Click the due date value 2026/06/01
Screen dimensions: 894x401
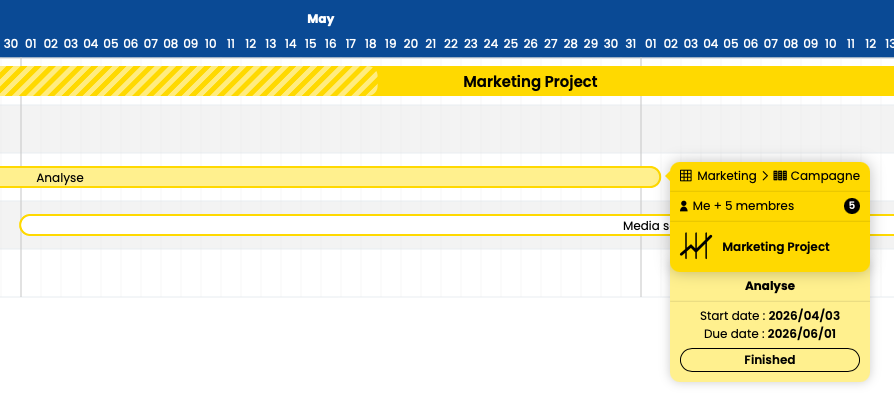(802, 334)
